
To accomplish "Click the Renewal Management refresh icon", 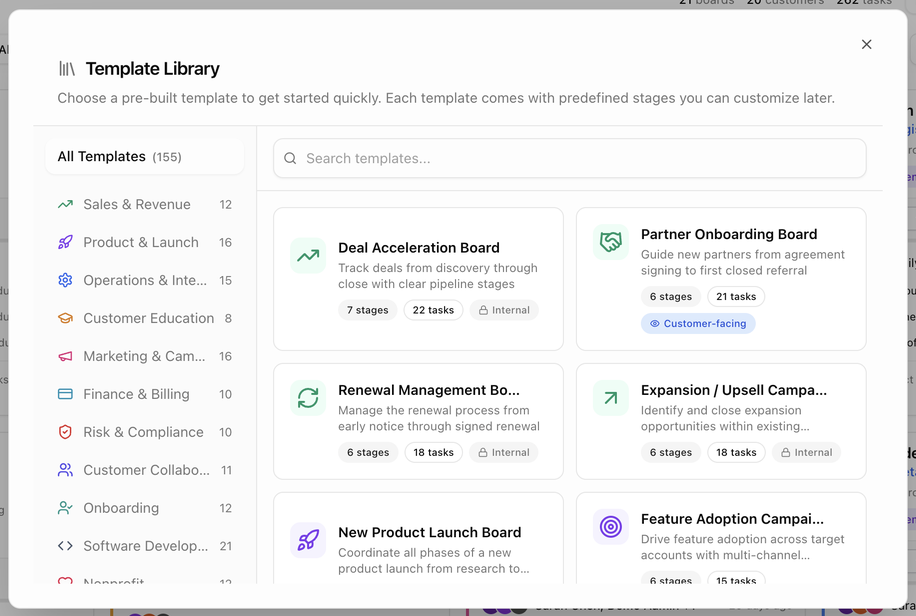I will [308, 398].
